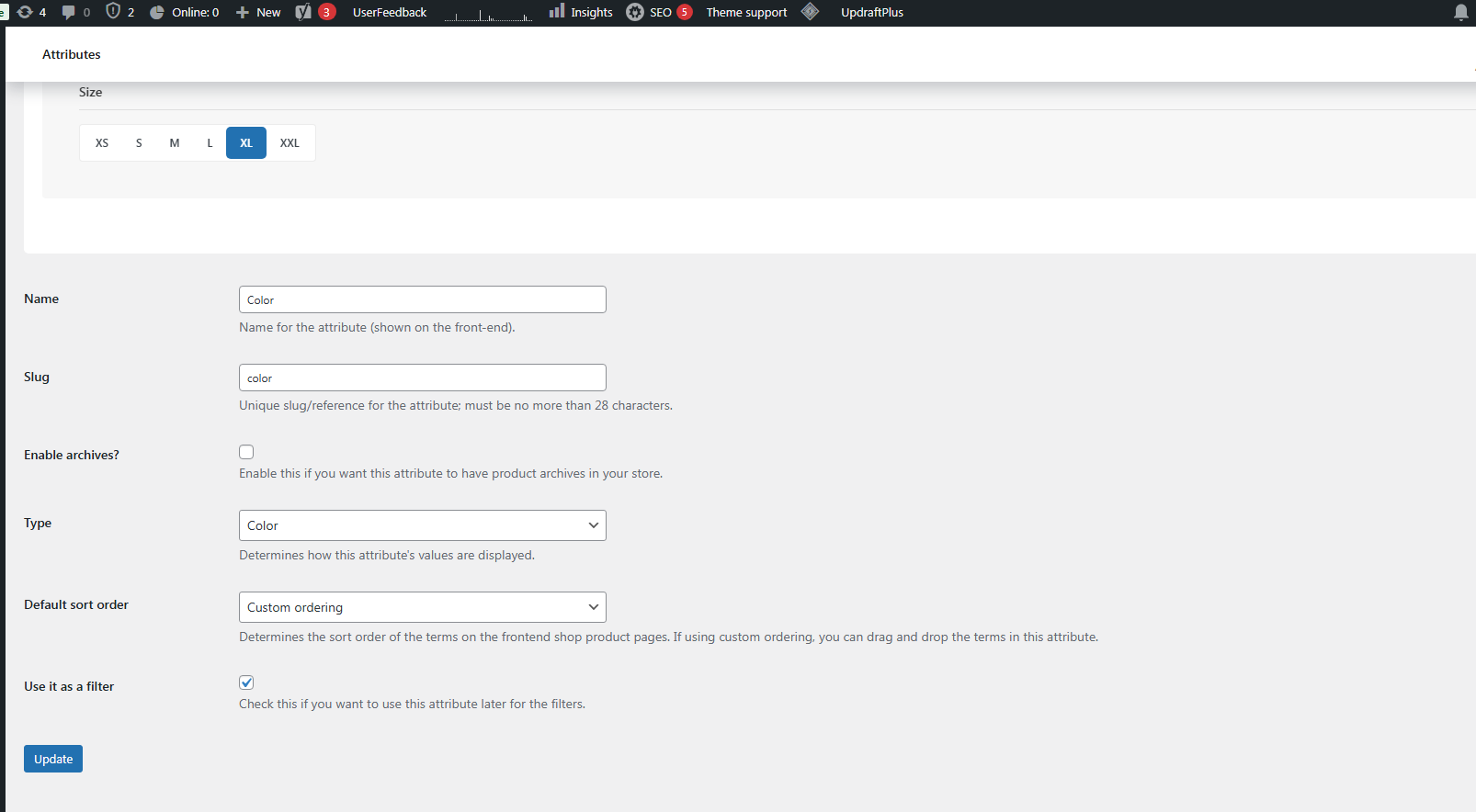
Task: Open the New menu item
Action: pyautogui.click(x=268, y=12)
